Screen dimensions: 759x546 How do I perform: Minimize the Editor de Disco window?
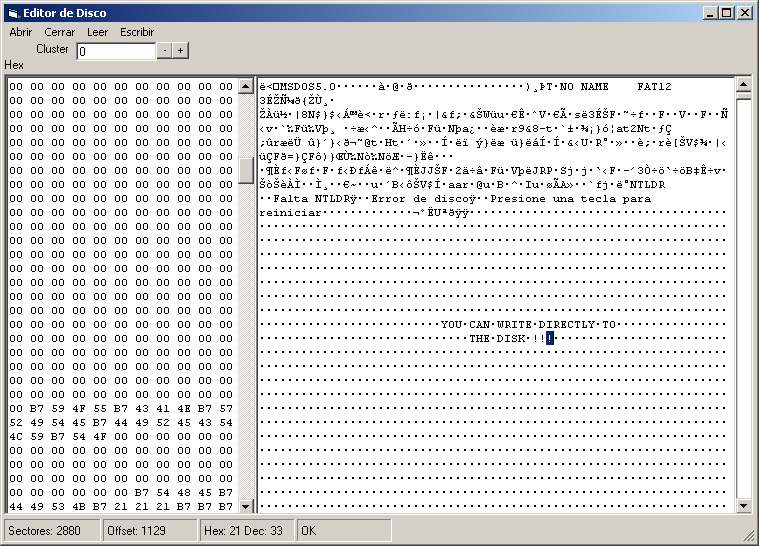711,13
